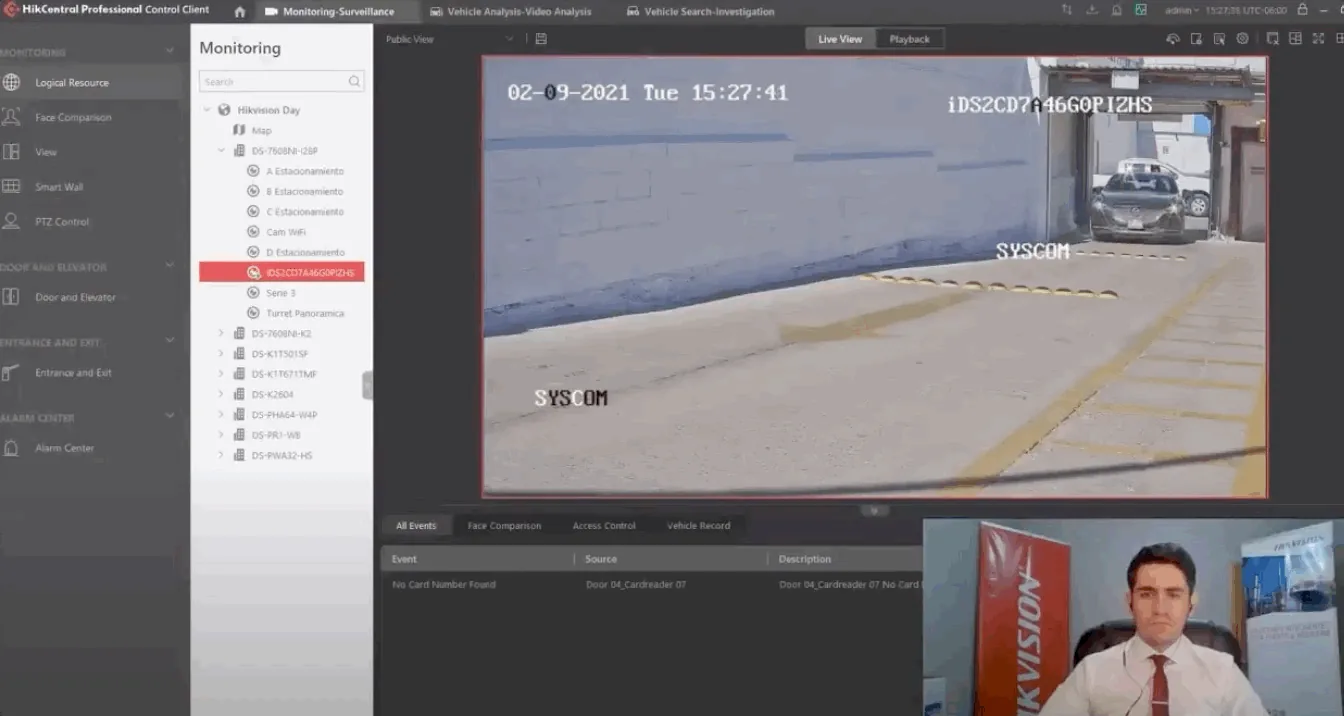Expand the DS-K2604 device node
1344x716 pixels.
pyautogui.click(x=222, y=394)
